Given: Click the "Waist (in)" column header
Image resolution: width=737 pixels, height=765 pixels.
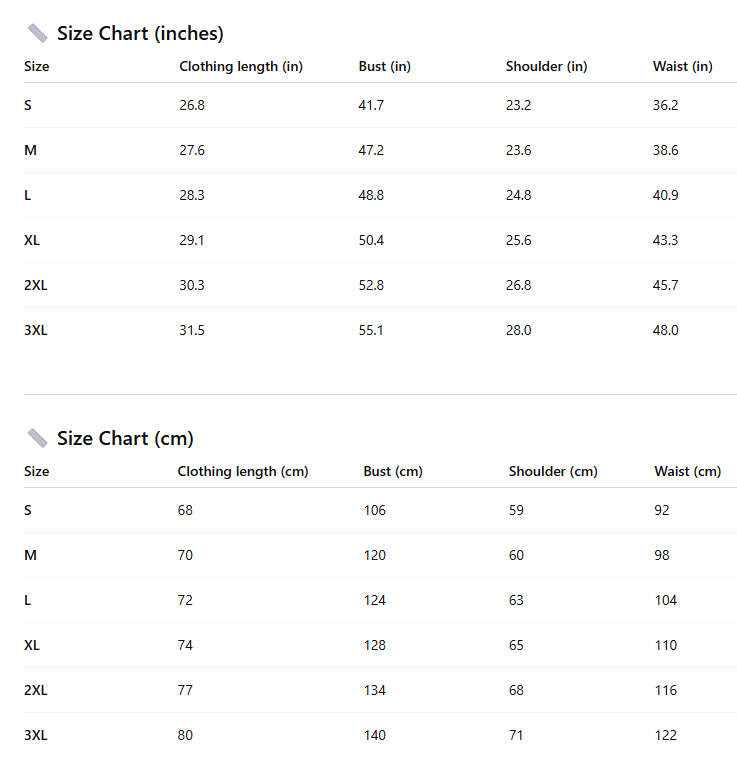Looking at the screenshot, I should [683, 67].
